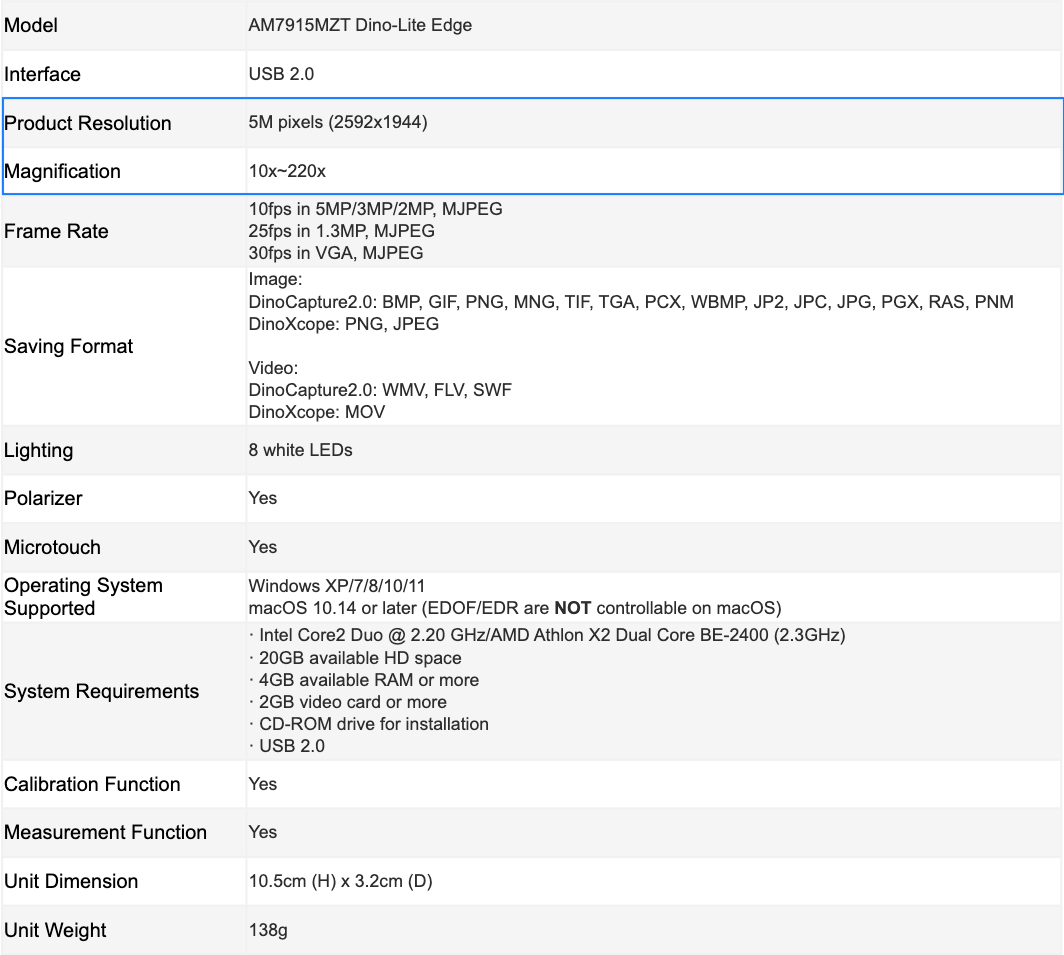Select the '10x~220x' magnification value
The image size is (1064, 955).
tap(287, 171)
